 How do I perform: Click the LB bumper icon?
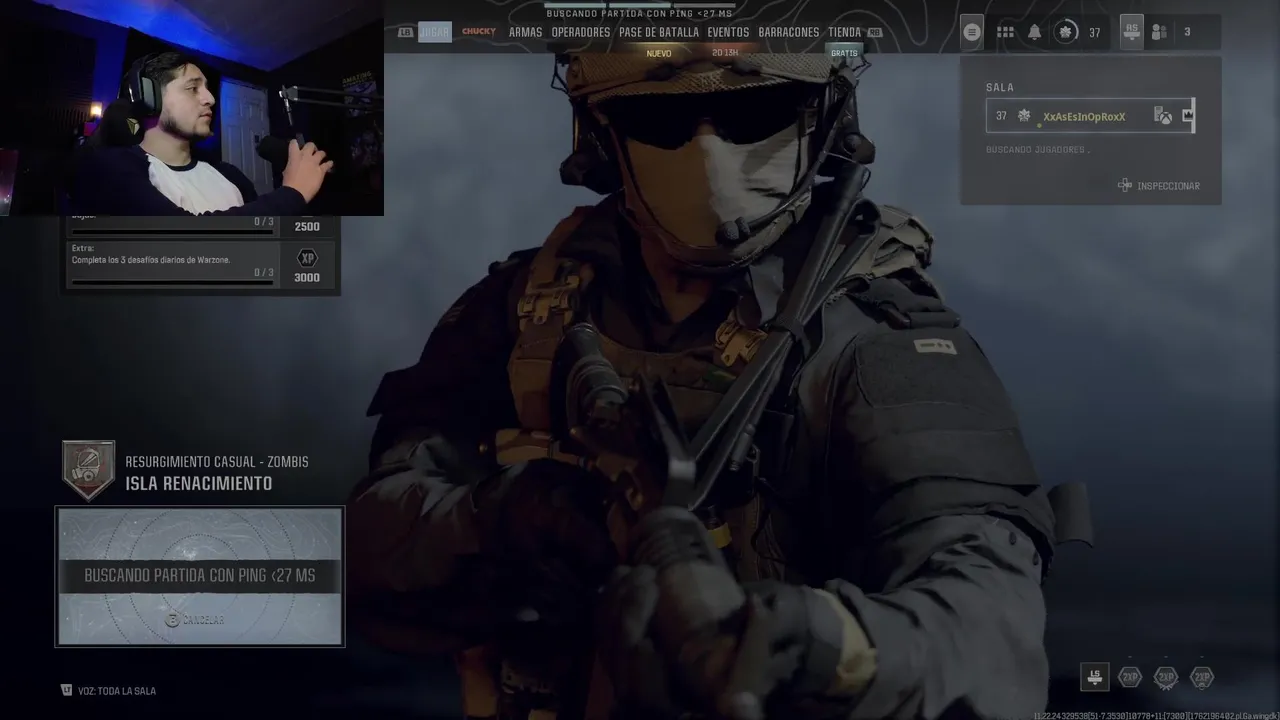point(405,32)
